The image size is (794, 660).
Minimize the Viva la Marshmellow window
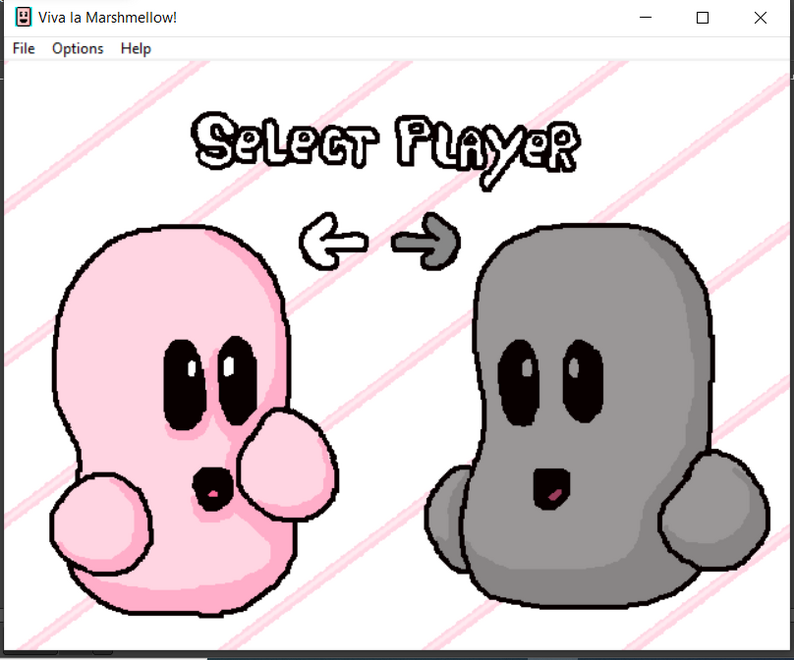(645, 18)
